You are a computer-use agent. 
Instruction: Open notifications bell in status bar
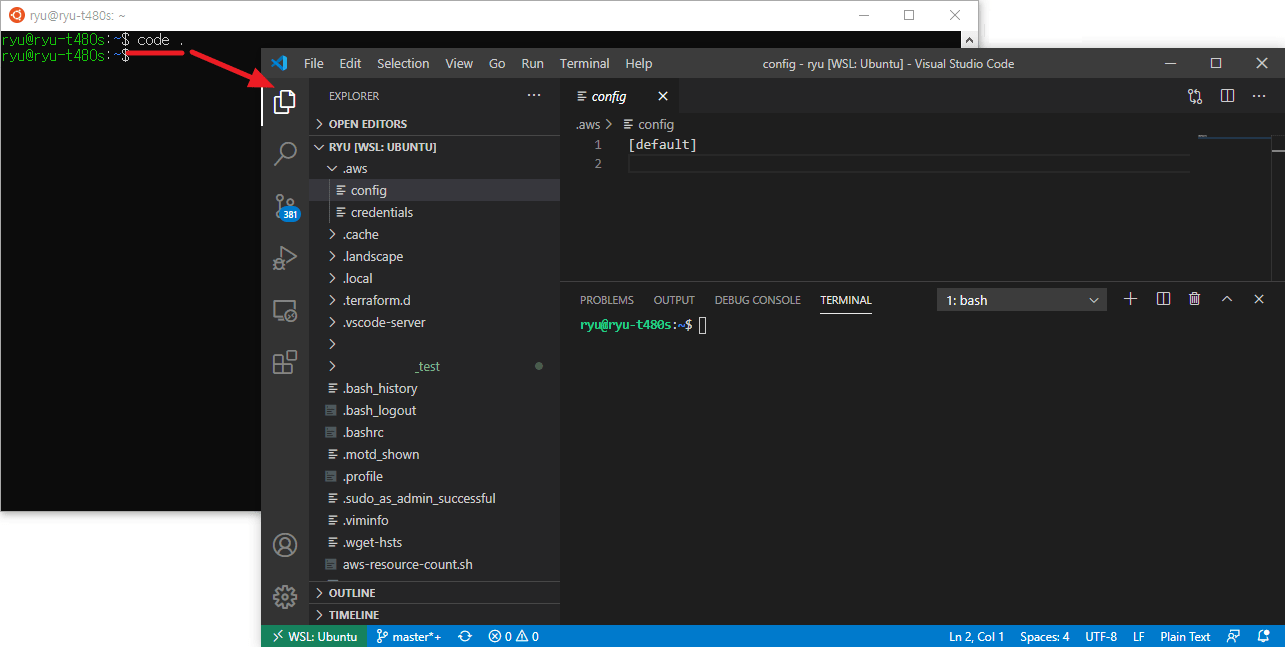coord(1264,636)
